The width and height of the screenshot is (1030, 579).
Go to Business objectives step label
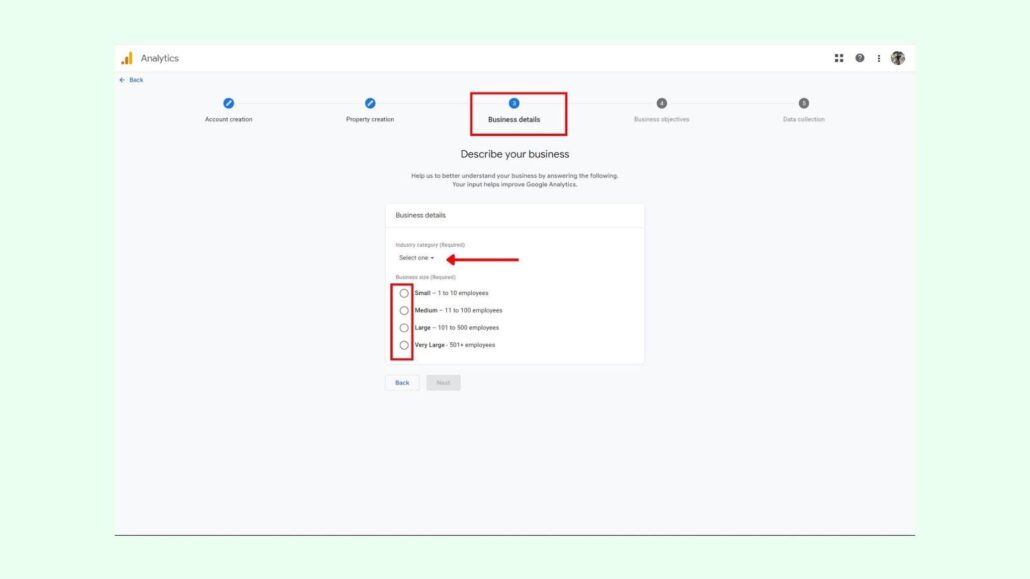pyautogui.click(x=661, y=119)
